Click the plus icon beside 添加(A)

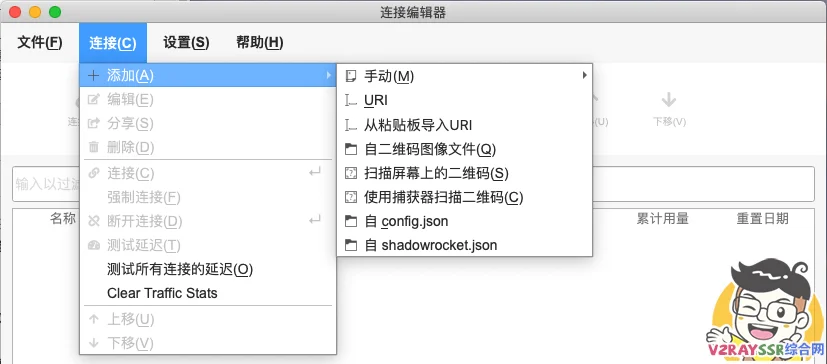(93, 75)
